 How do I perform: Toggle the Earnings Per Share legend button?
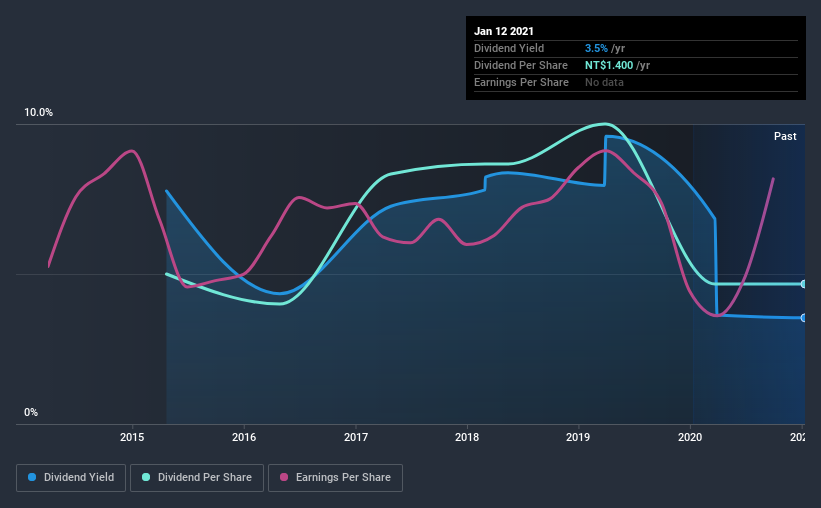pyautogui.click(x=335, y=478)
